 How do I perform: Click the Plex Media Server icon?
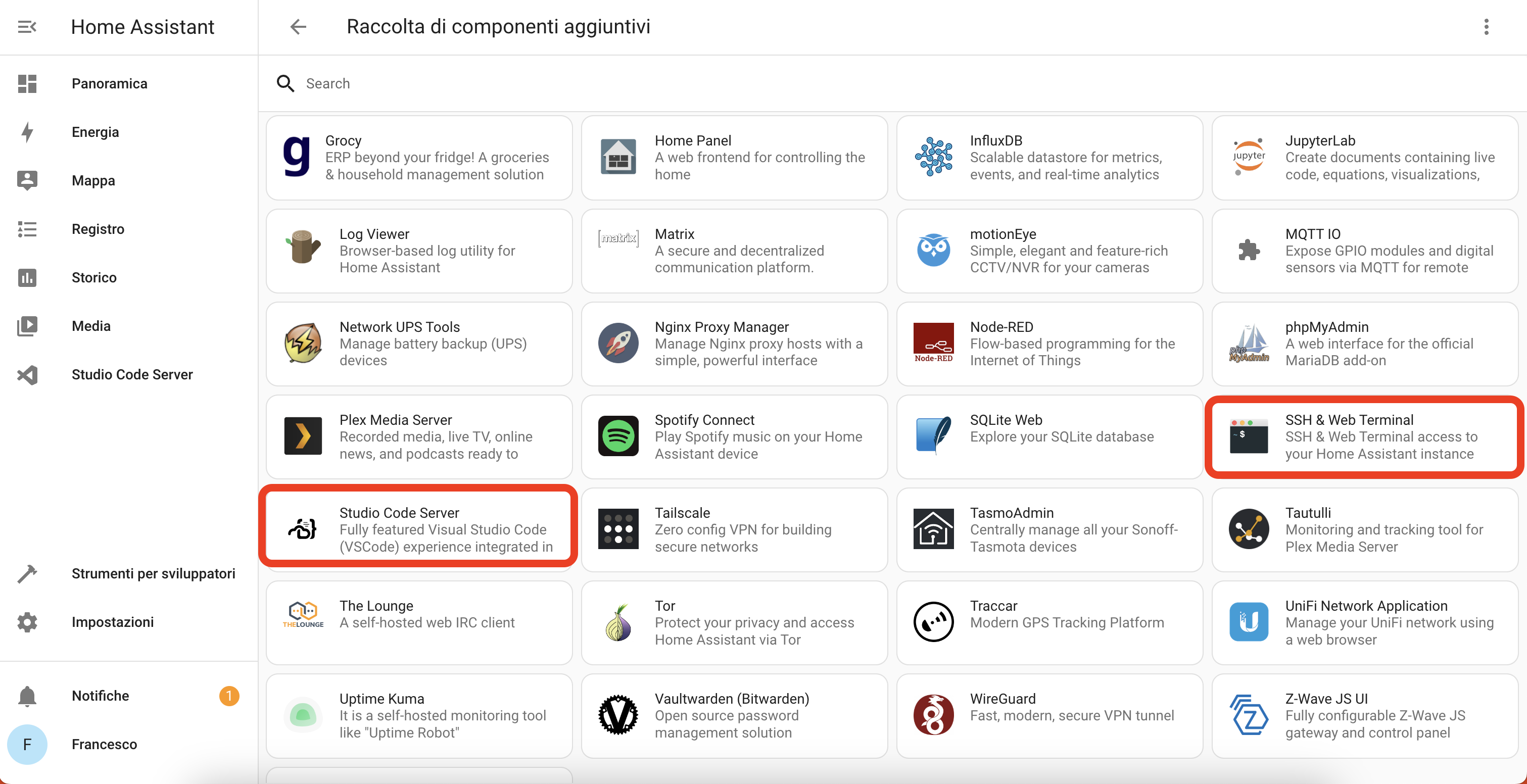pyautogui.click(x=303, y=436)
